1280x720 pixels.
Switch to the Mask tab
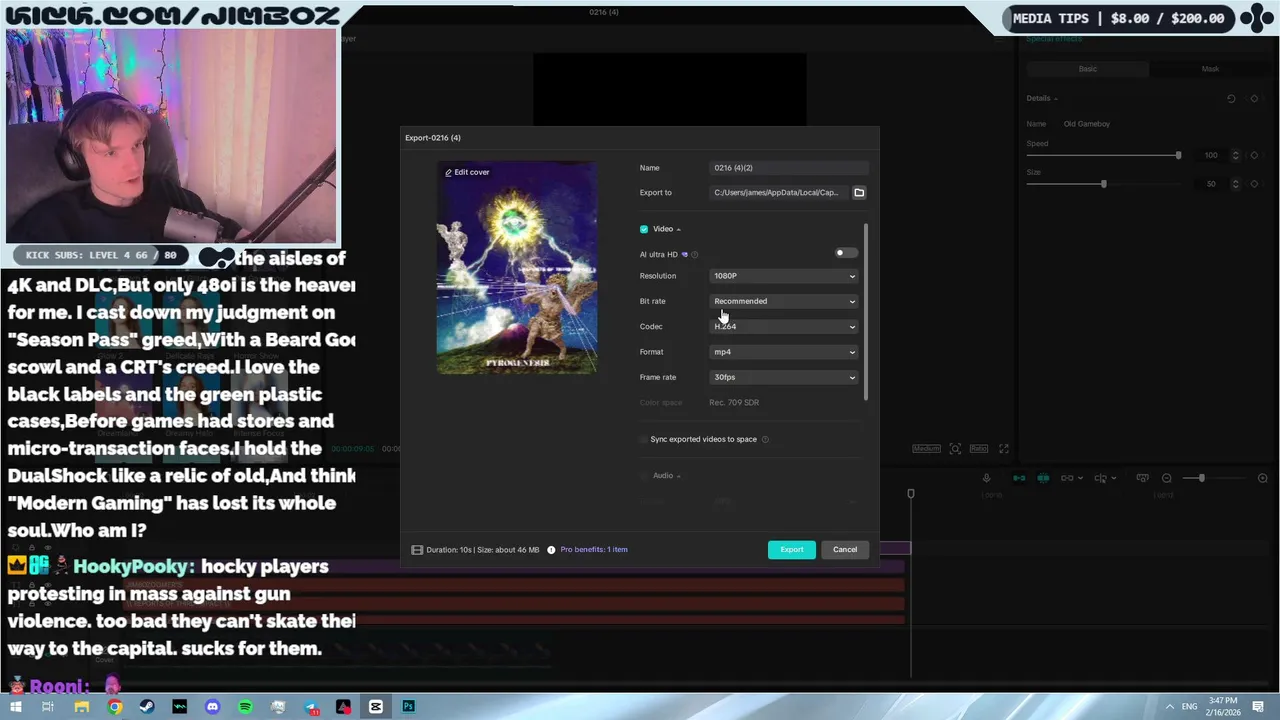(1210, 69)
